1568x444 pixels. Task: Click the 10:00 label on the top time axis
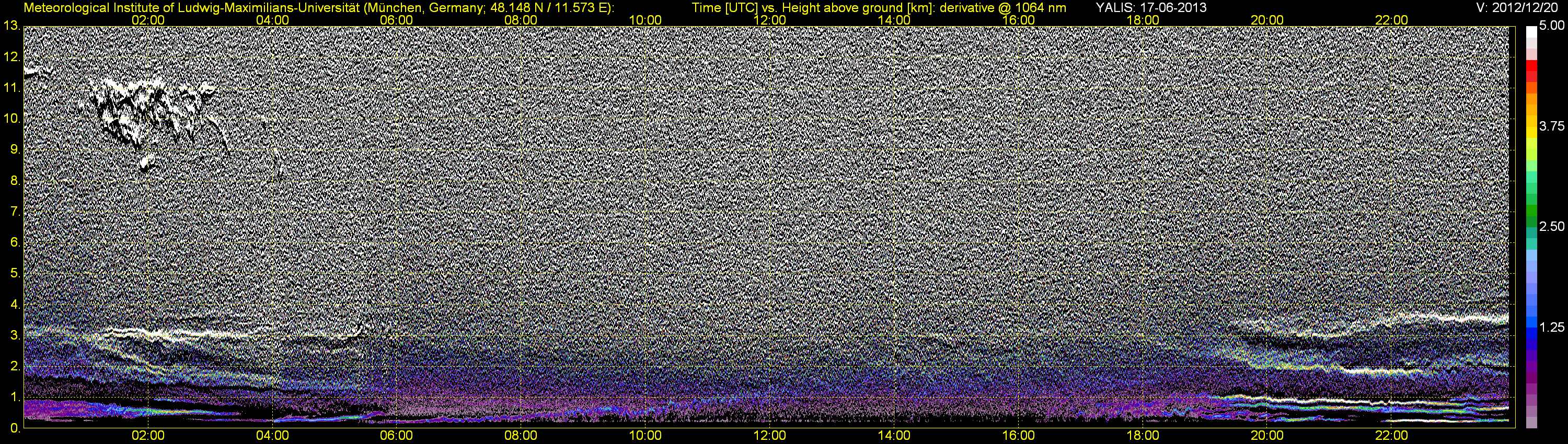(x=645, y=20)
